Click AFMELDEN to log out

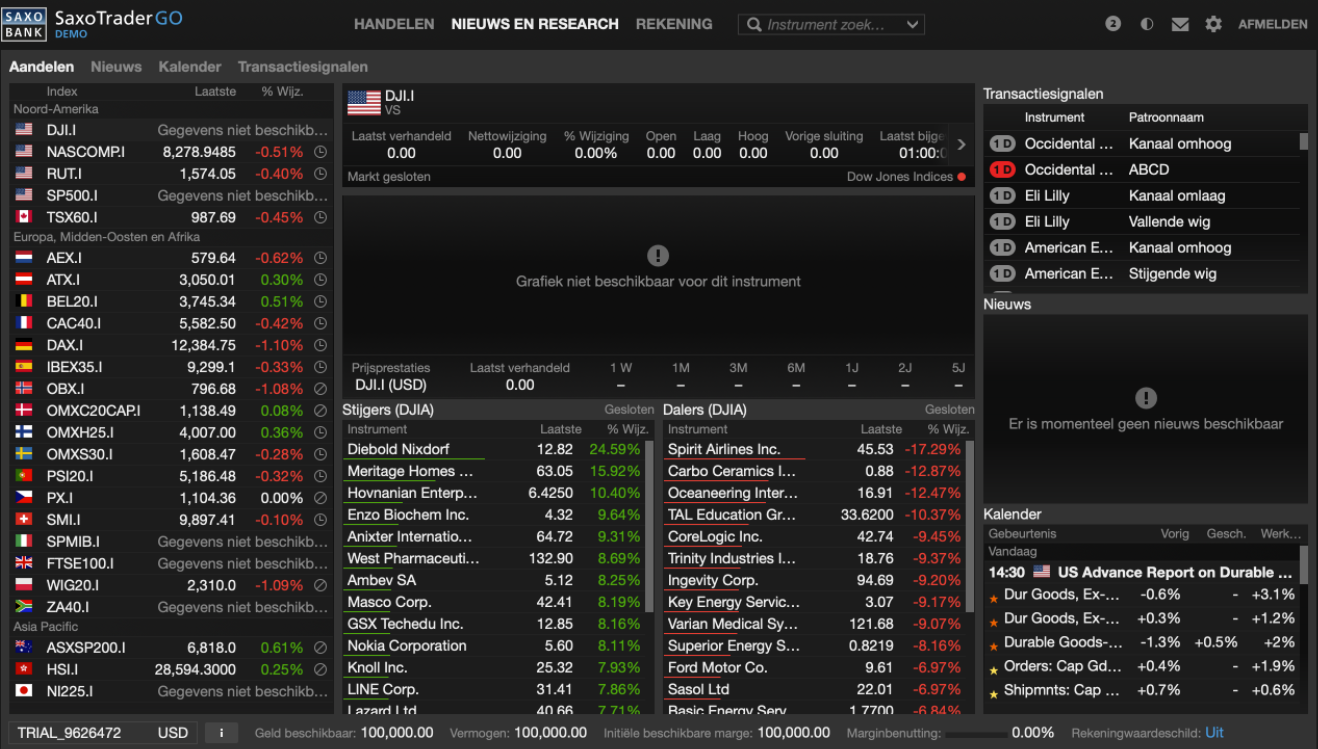pos(1272,24)
